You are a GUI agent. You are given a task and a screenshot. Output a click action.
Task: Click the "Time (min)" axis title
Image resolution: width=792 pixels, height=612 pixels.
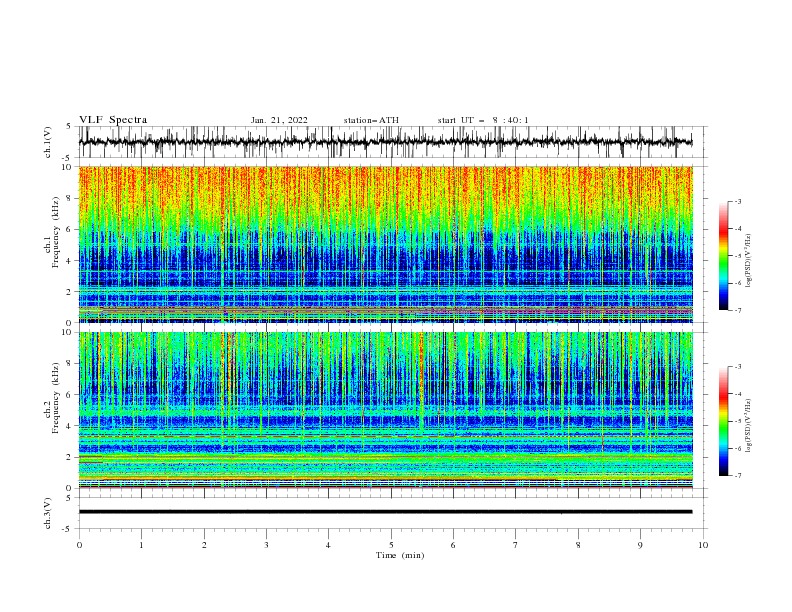400,555
